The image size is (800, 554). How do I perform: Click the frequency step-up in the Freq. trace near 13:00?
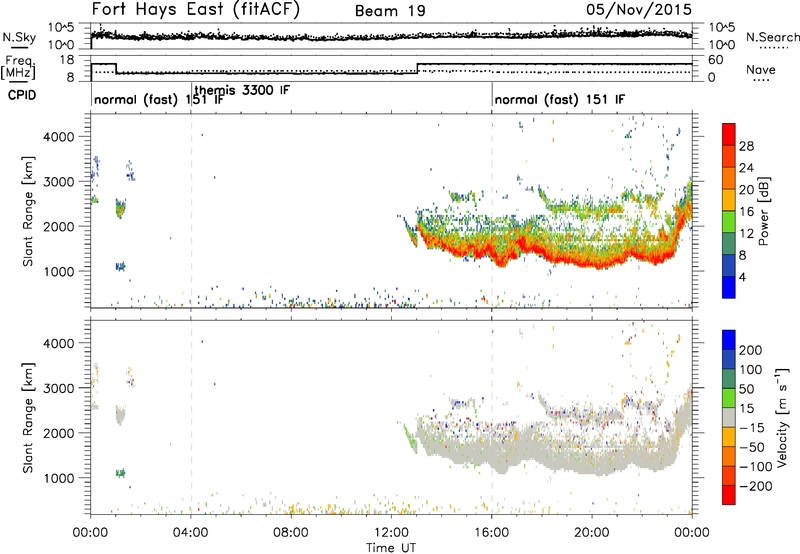pyautogui.click(x=417, y=68)
